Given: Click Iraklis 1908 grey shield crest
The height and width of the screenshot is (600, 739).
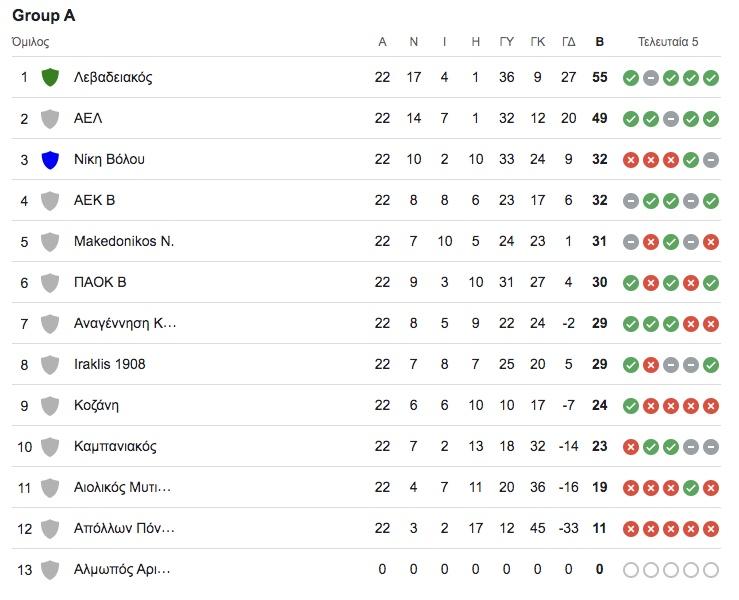Looking at the screenshot, I should [50, 365].
